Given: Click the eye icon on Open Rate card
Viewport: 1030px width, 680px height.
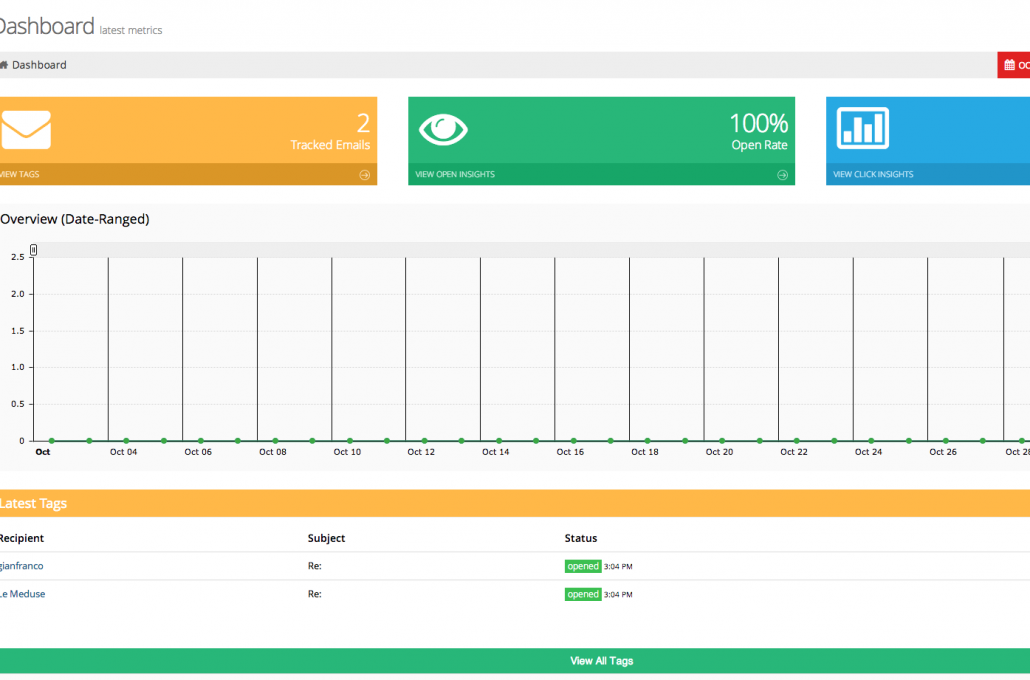Looking at the screenshot, I should click(x=443, y=129).
